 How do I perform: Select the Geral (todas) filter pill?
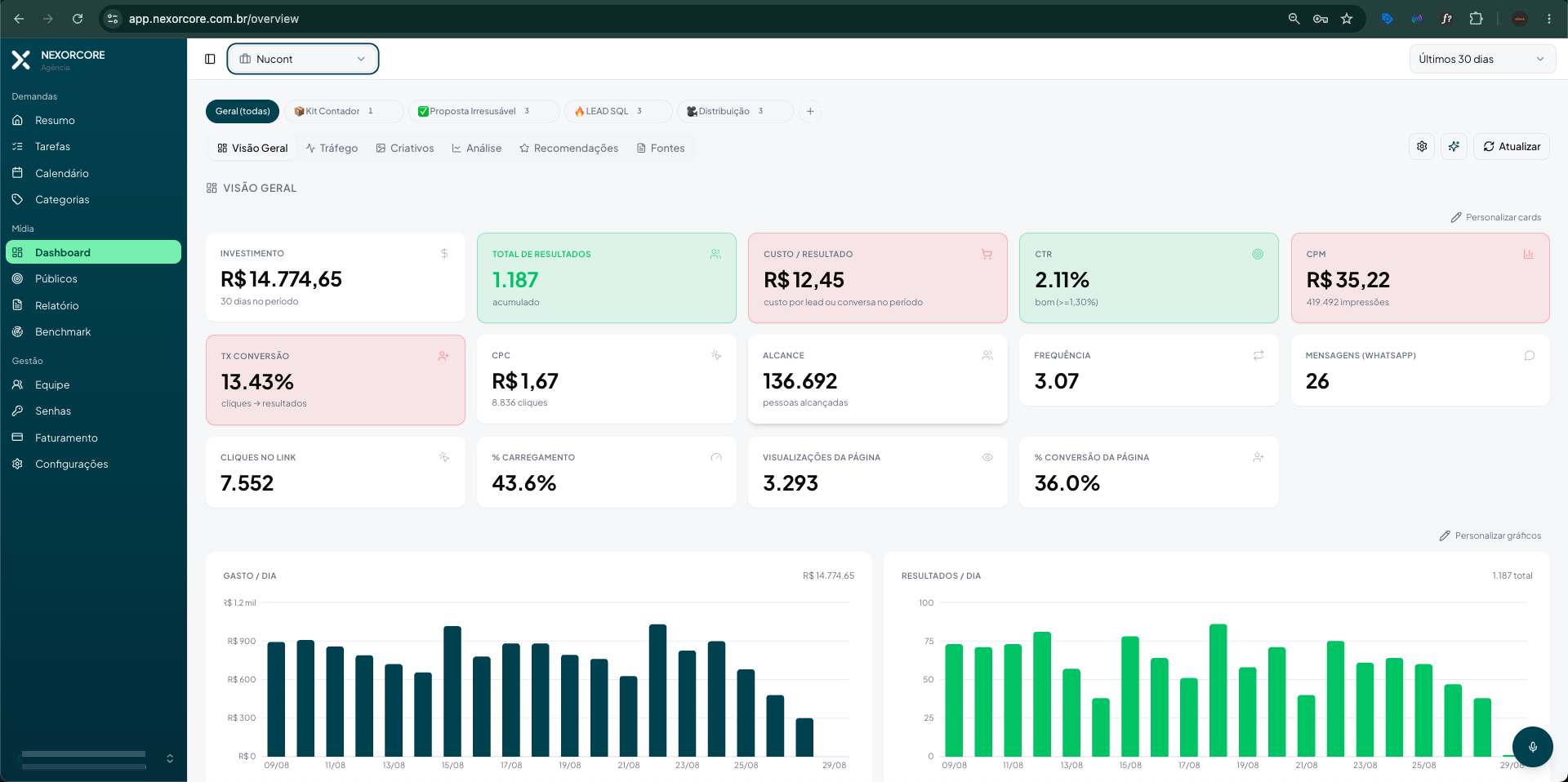point(243,111)
